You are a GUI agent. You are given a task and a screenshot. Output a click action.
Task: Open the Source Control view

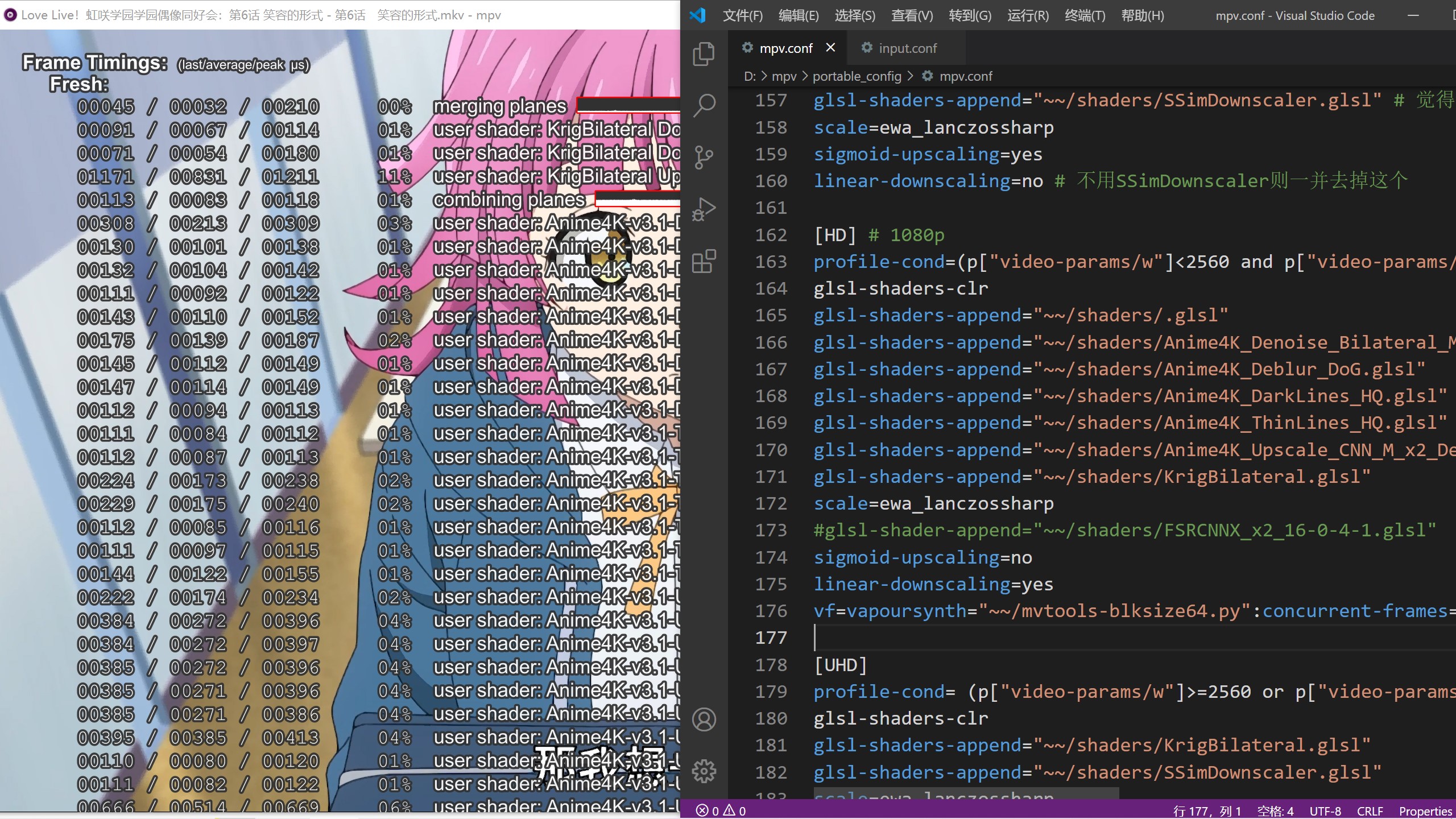704,157
